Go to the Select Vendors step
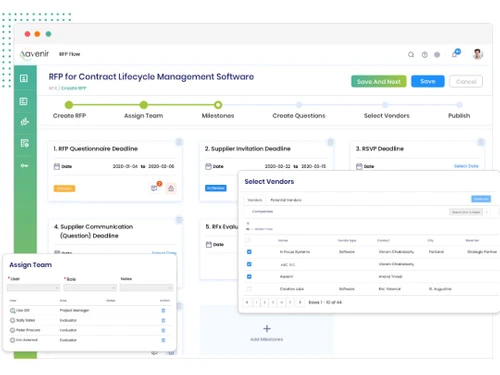Image resolution: width=500 pixels, height=375 pixels. click(x=385, y=105)
